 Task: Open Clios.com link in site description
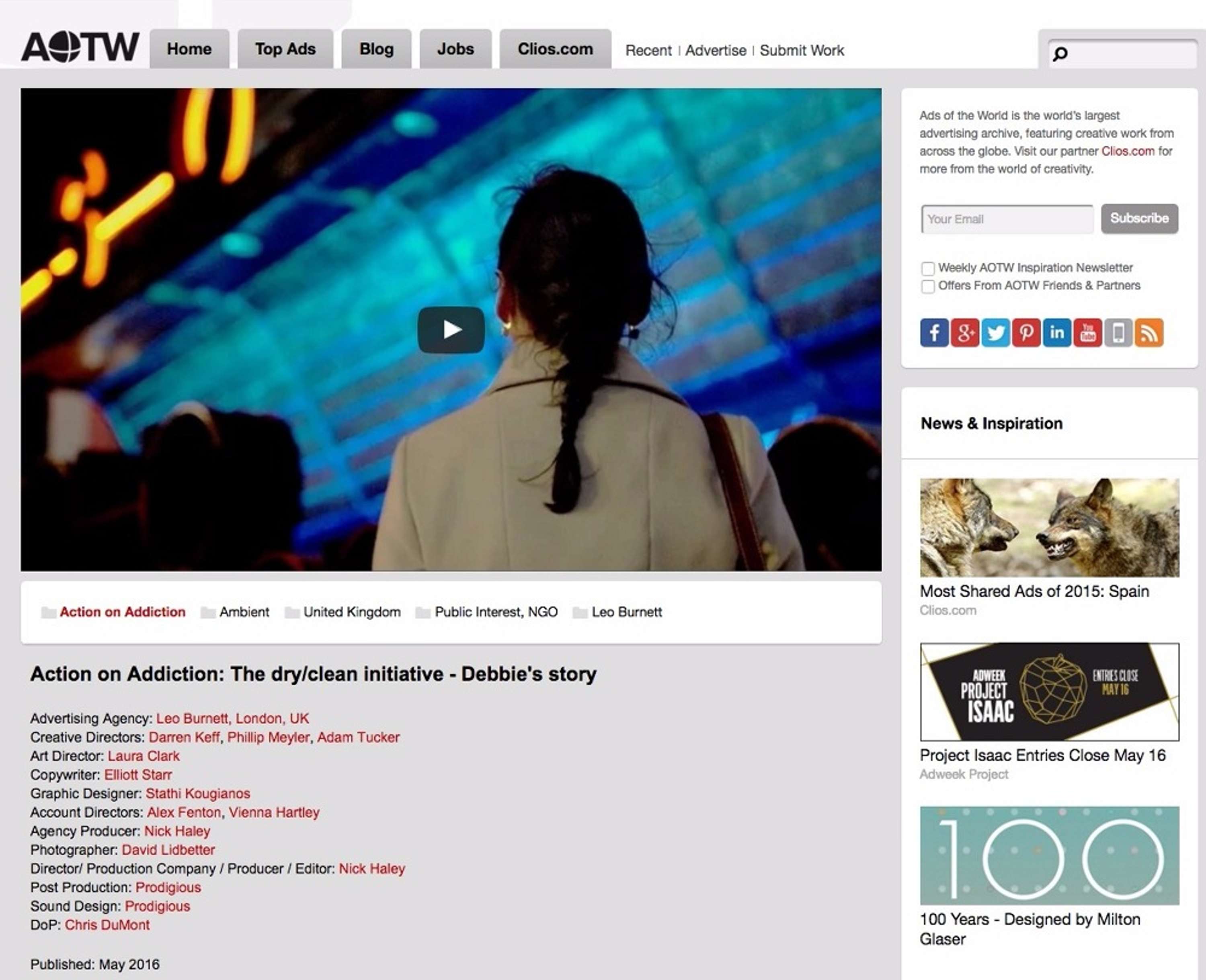[1128, 151]
